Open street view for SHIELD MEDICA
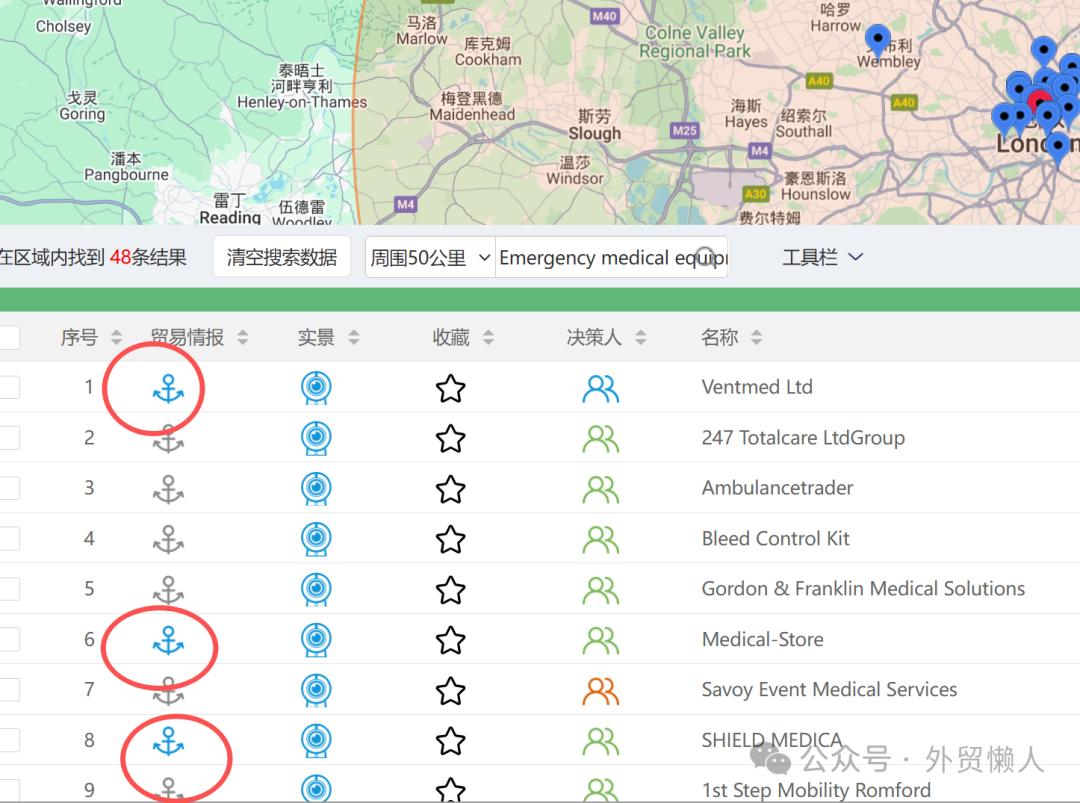The height and width of the screenshot is (803, 1080). click(316, 740)
